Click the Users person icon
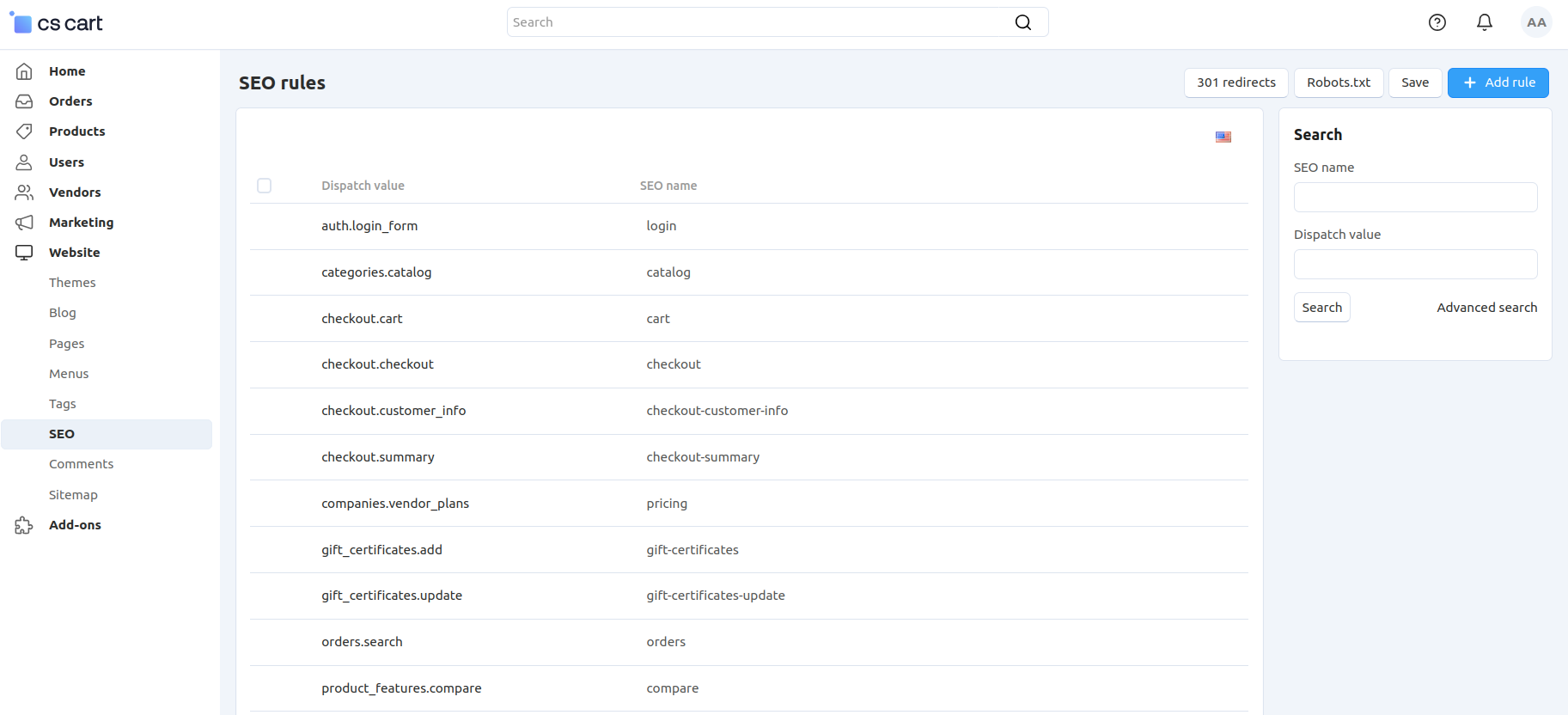This screenshot has height=715, width=1568. pyautogui.click(x=24, y=162)
